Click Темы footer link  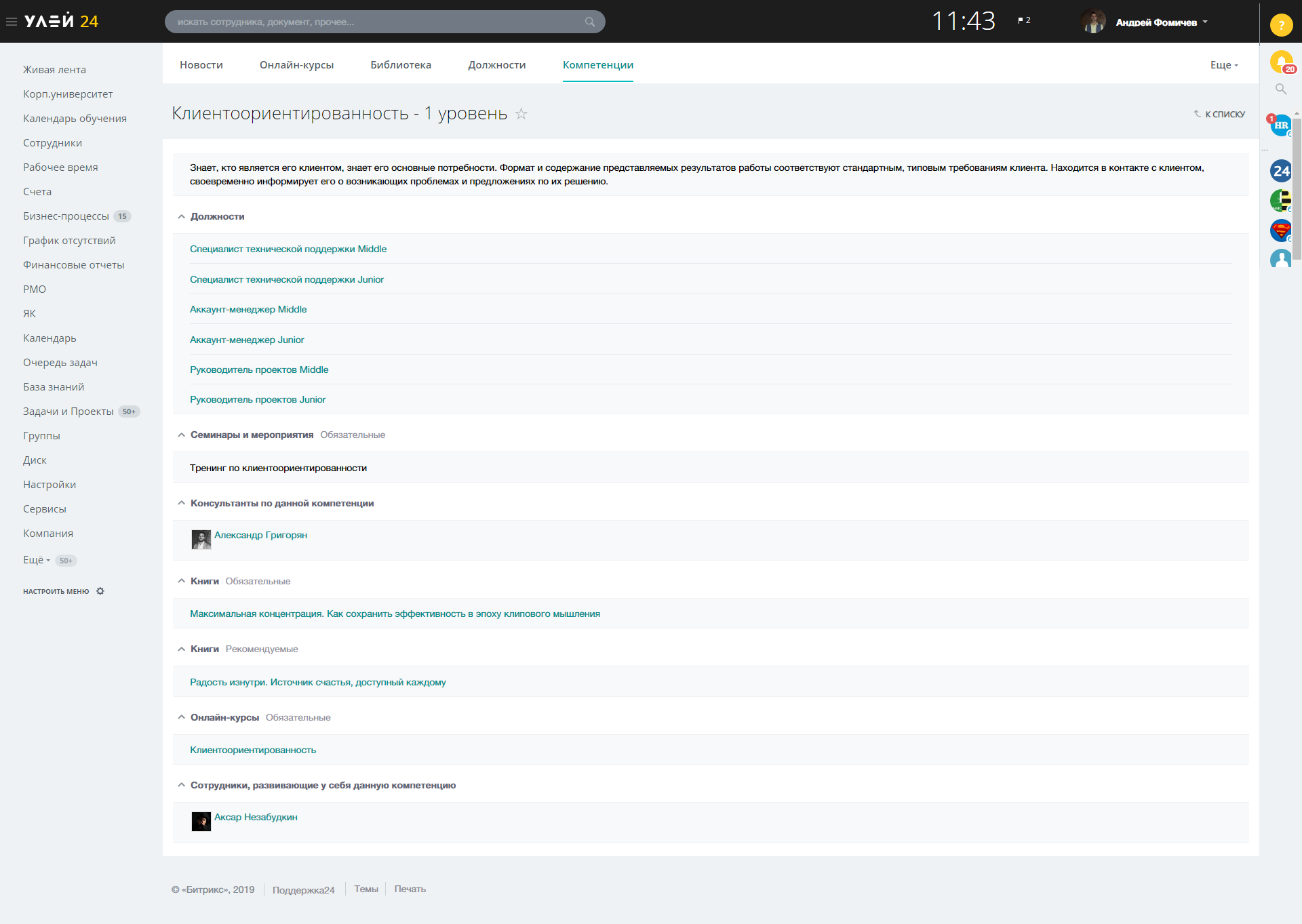[366, 889]
